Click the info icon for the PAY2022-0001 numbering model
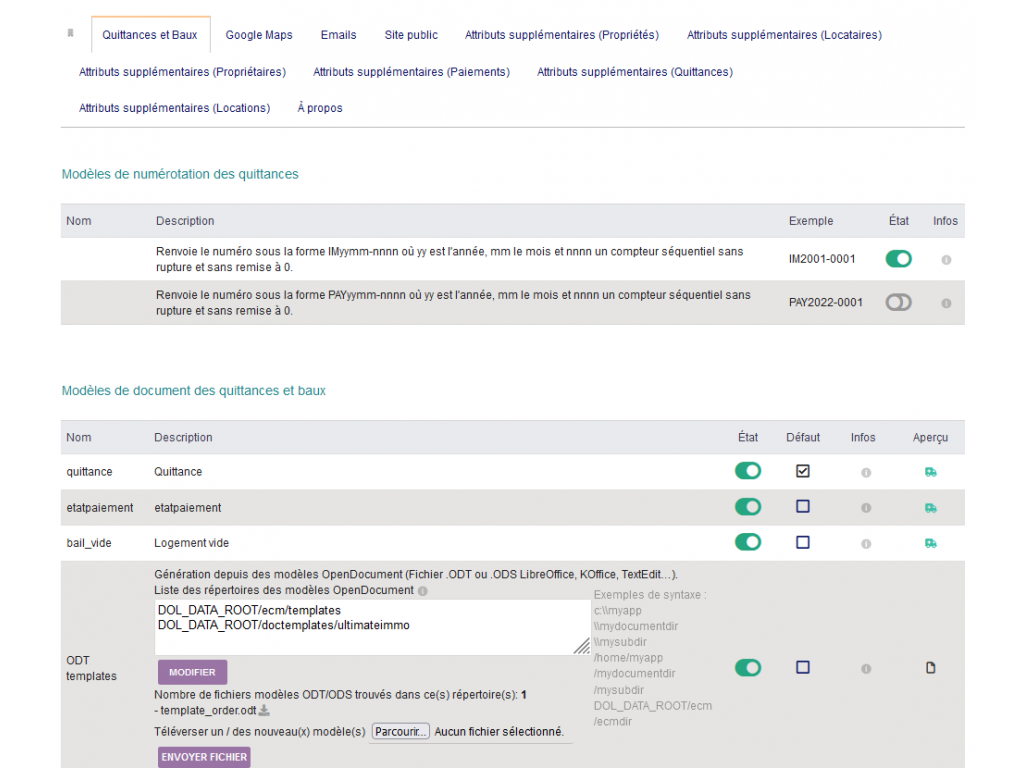1024x768 pixels. click(946, 303)
